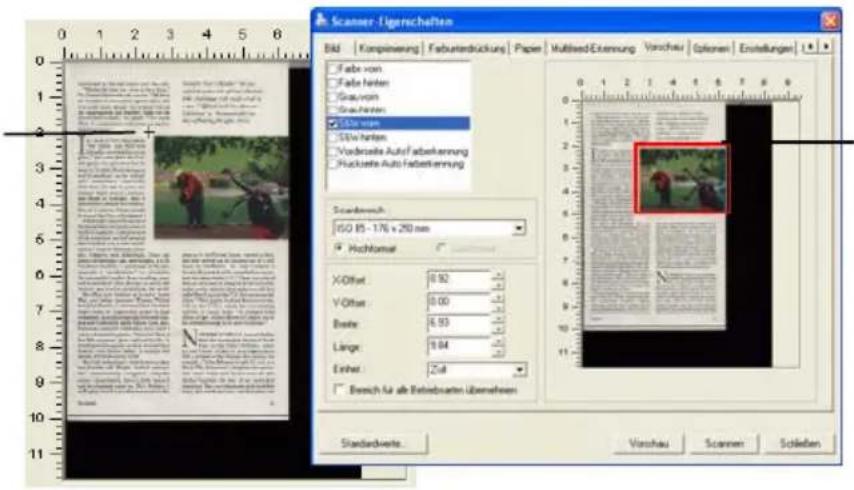Image resolution: width=854 pixels, height=490 pixels.
Task: Enable the 'S/W hinten' checkbox
Action: tap(332, 137)
